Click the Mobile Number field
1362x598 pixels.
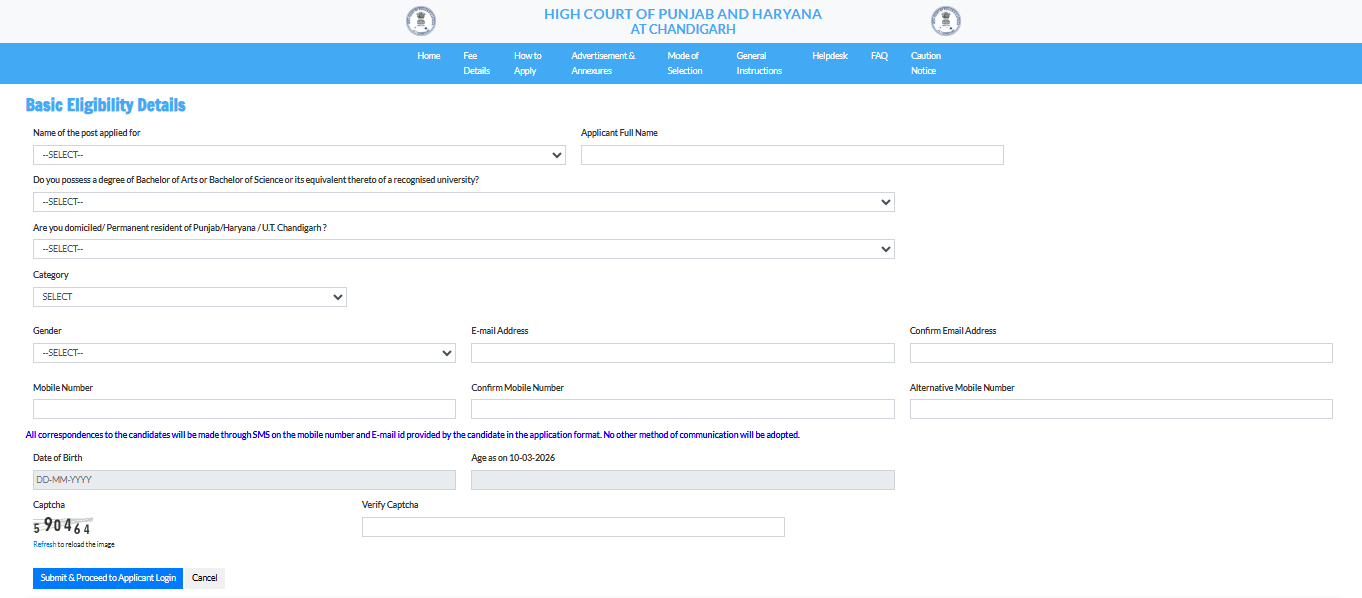pos(244,408)
